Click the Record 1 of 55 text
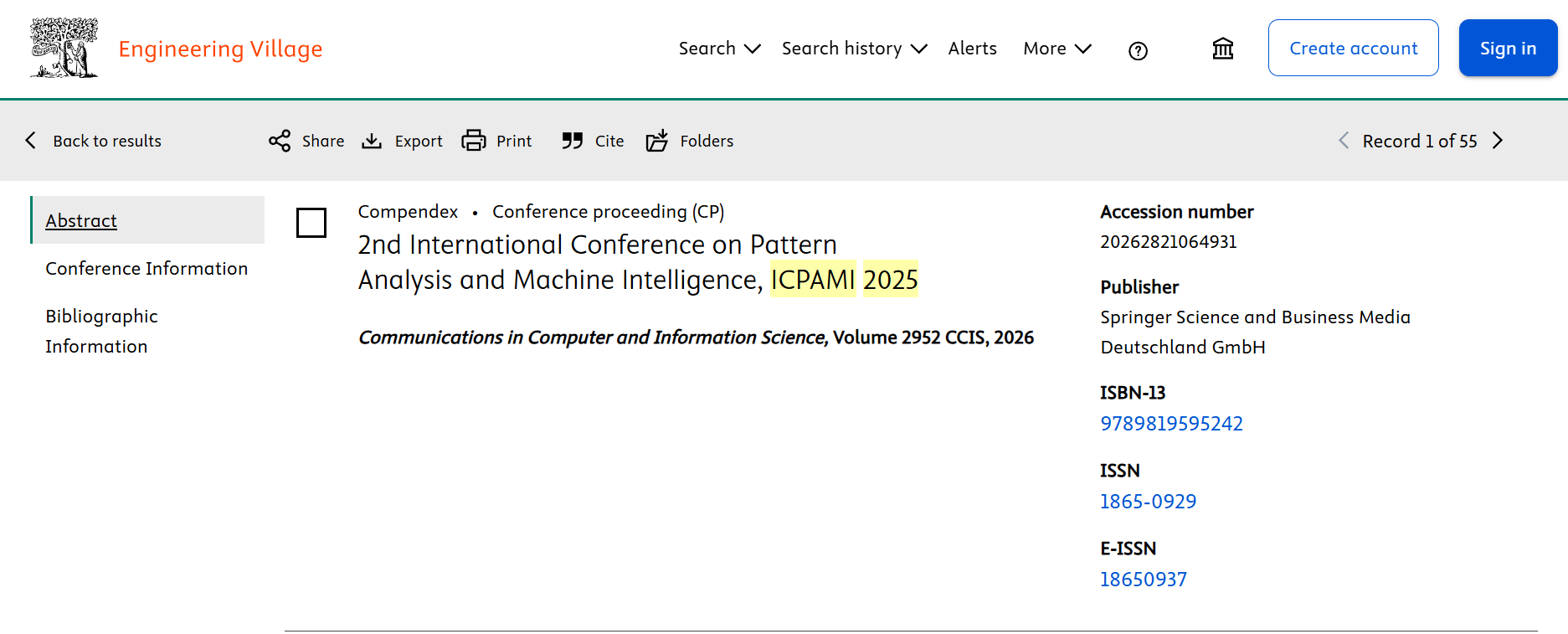The image size is (1568, 634). coord(1420,141)
